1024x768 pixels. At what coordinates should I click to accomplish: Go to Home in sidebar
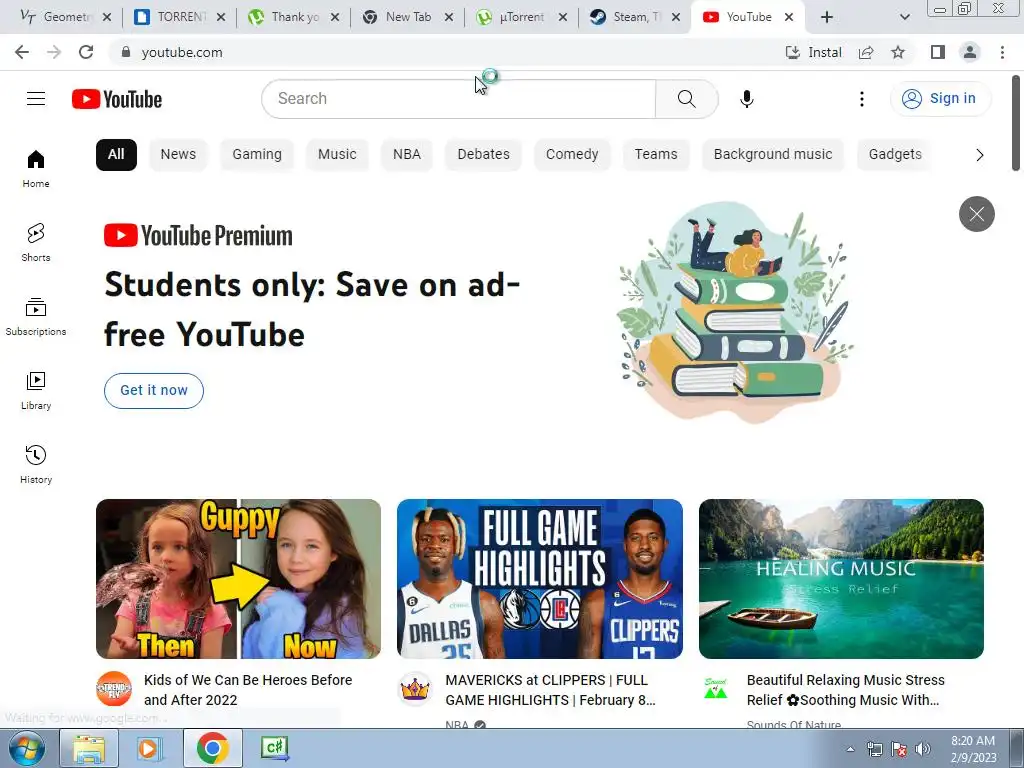pos(36,168)
